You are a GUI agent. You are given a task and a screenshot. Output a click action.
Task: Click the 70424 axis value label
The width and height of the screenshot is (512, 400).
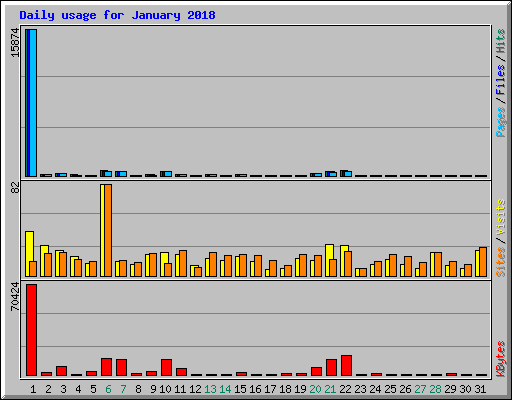15,296
